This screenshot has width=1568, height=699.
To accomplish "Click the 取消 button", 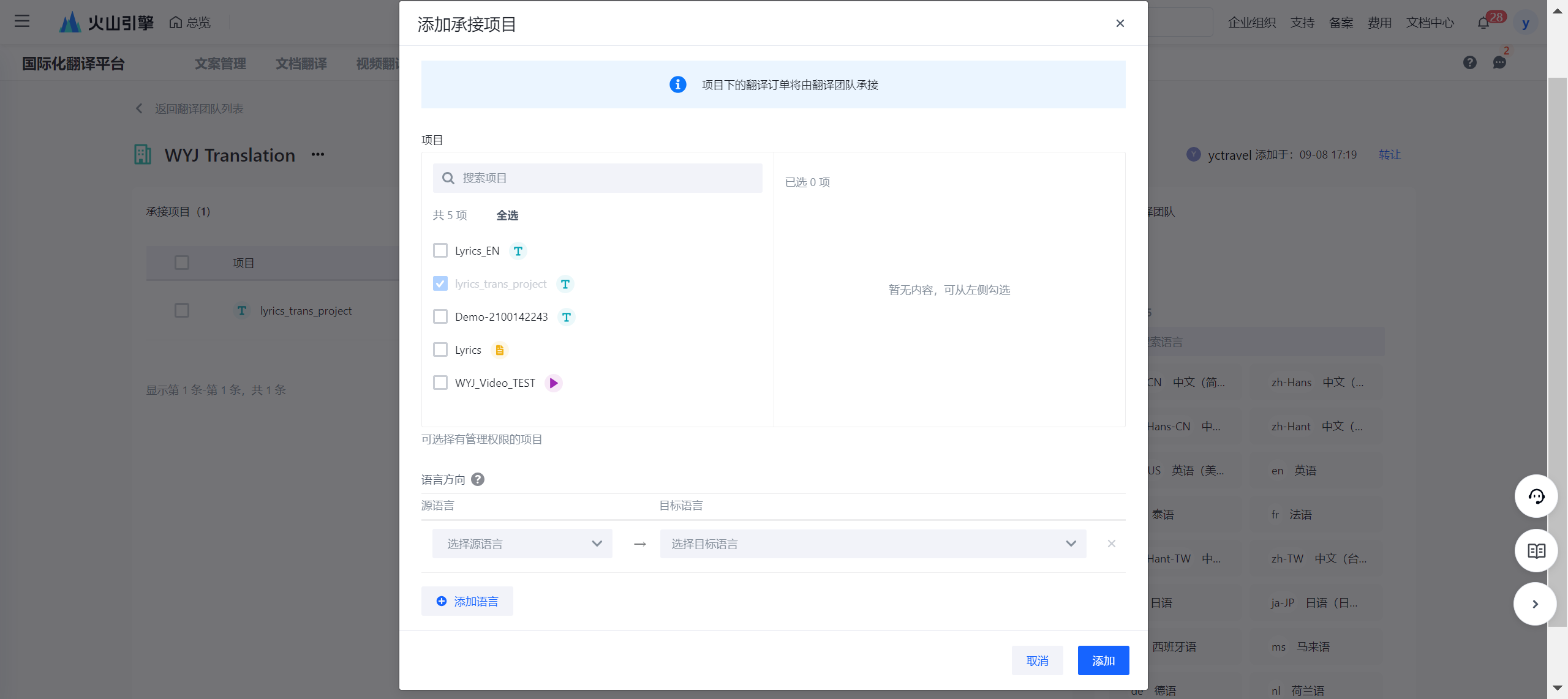I will [x=1037, y=660].
